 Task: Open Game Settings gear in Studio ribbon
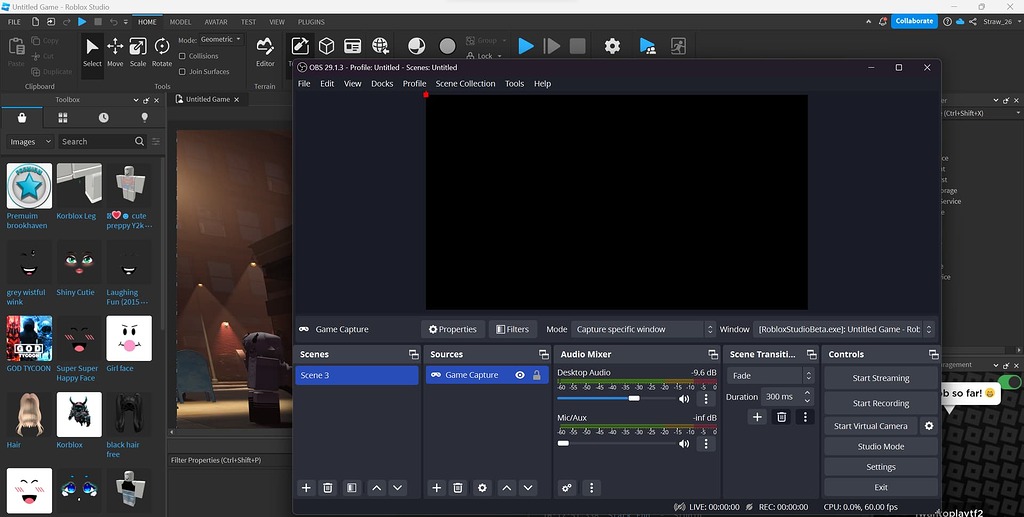tap(612, 46)
